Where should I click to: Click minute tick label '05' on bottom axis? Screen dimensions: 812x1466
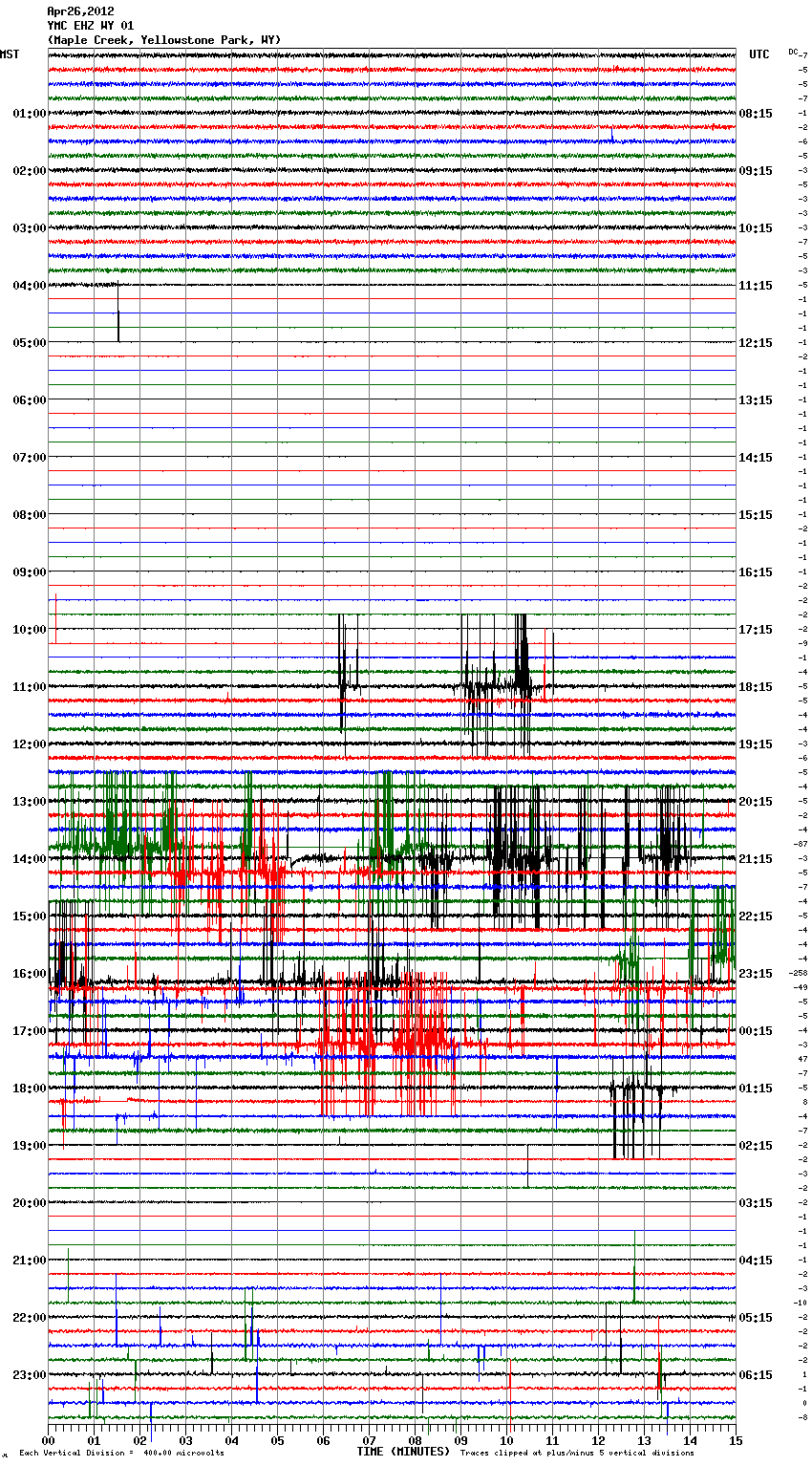pyautogui.click(x=278, y=1440)
